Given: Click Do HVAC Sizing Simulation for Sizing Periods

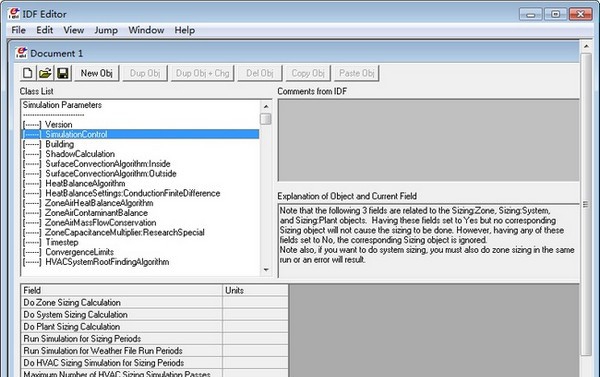Looking at the screenshot, I should [122, 363].
